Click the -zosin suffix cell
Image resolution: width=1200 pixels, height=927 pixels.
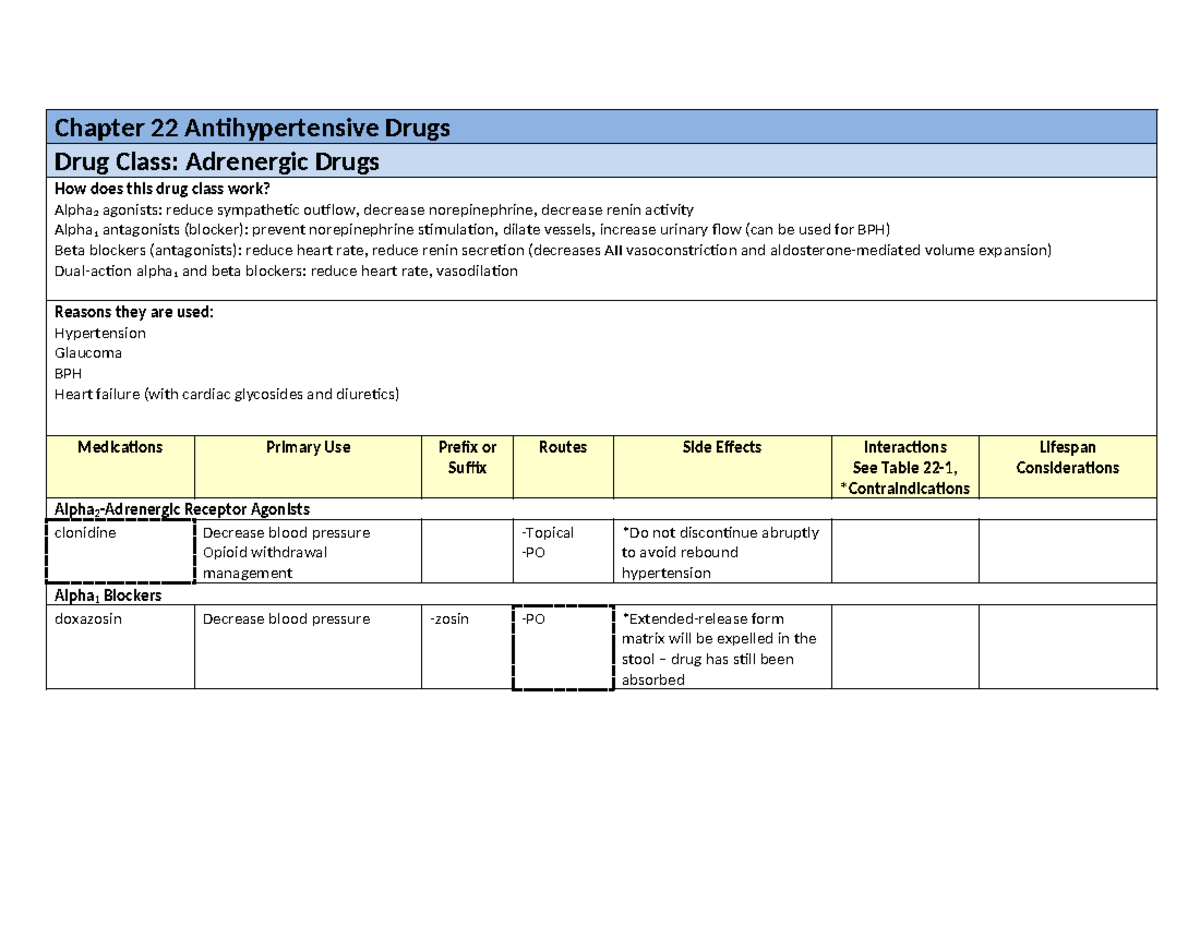[x=450, y=618]
